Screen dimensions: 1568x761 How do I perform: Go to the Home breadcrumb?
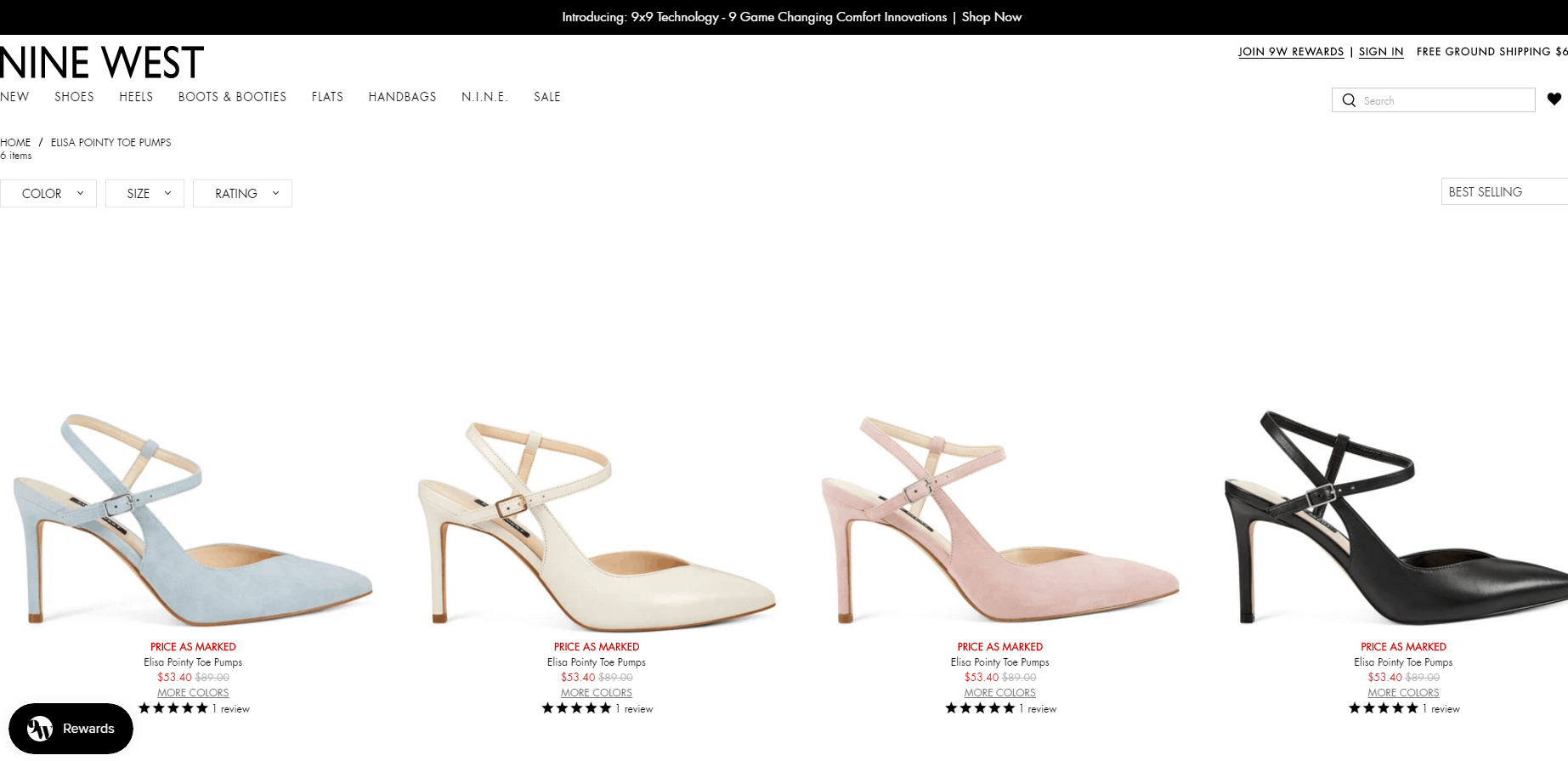[x=15, y=143]
